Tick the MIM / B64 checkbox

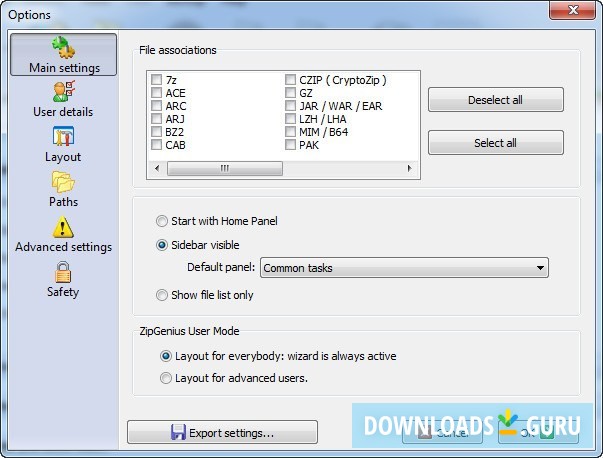[290, 132]
